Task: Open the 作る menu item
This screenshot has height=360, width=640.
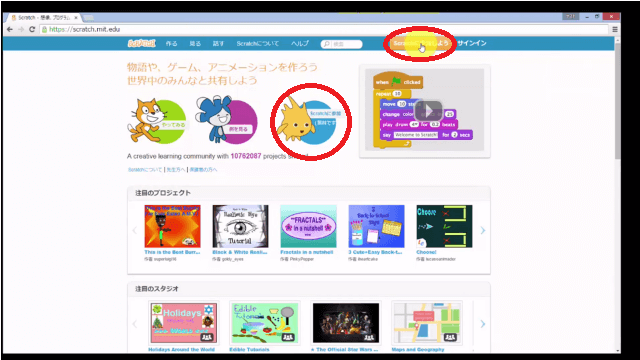Action: [171, 43]
